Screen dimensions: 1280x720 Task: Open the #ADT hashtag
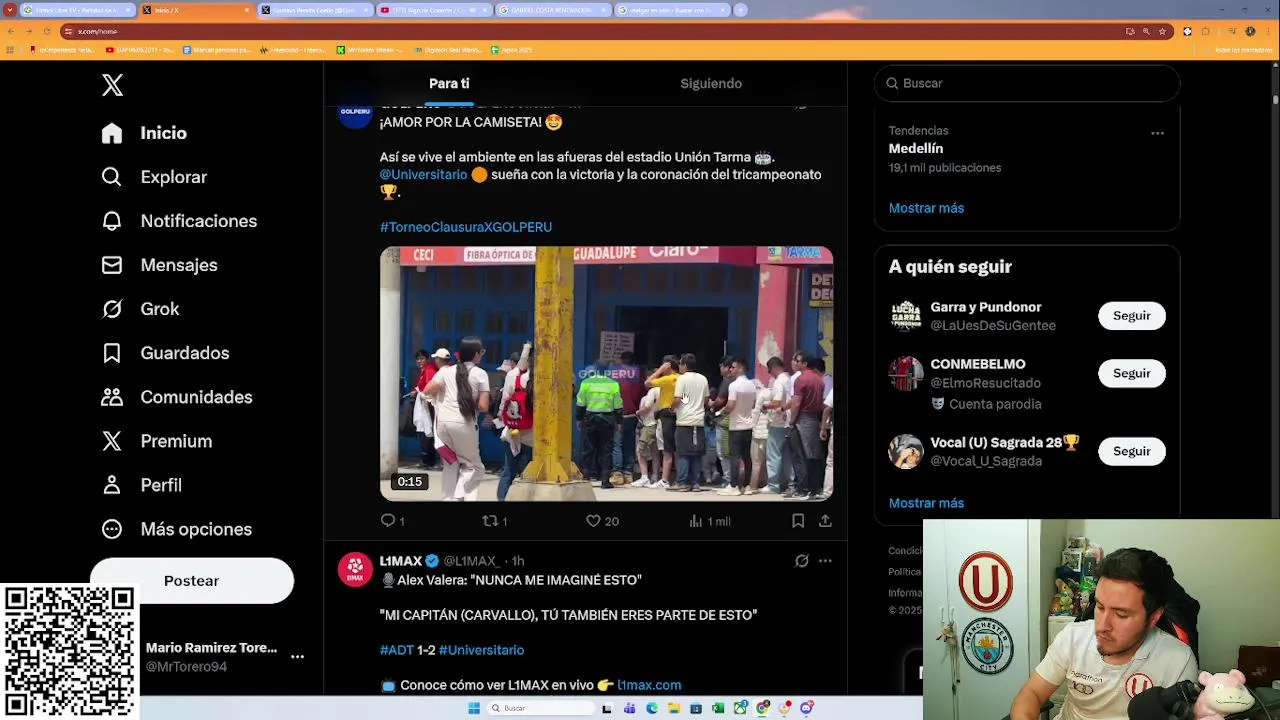(397, 650)
